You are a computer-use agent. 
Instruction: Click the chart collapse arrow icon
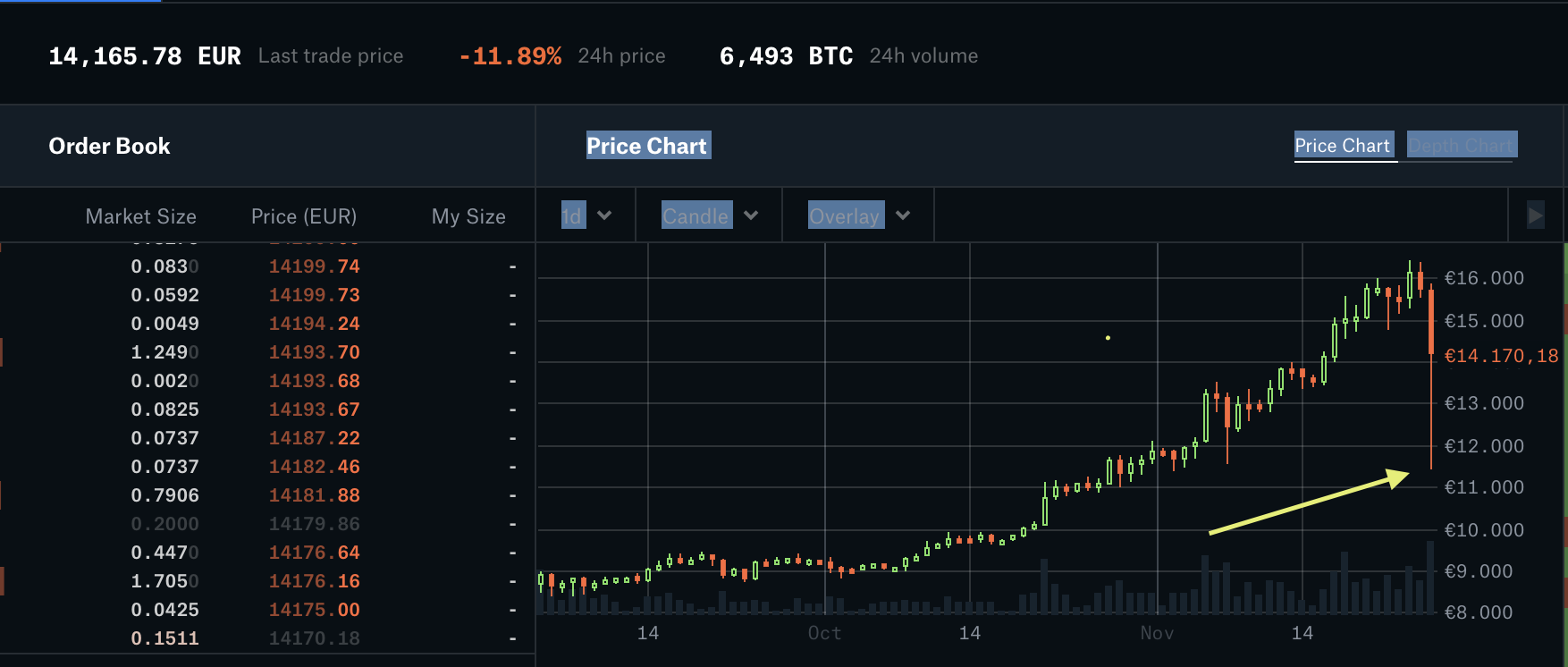click(x=1534, y=215)
